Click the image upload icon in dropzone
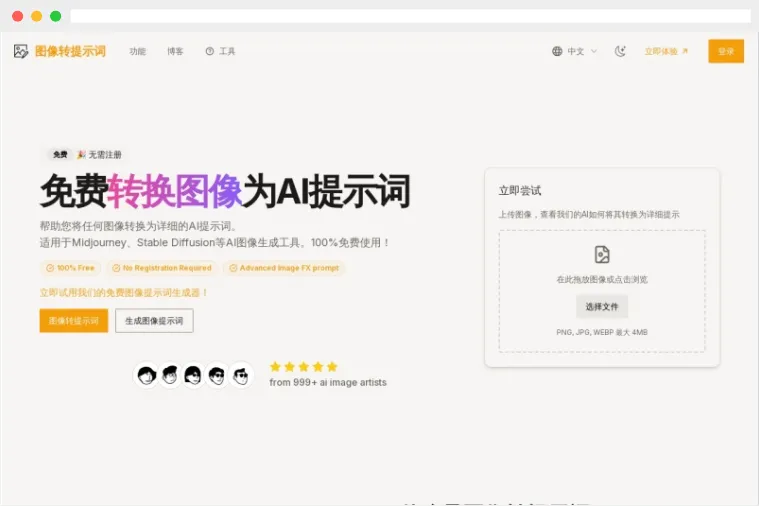This screenshot has height=506, width=759. pyautogui.click(x=601, y=254)
